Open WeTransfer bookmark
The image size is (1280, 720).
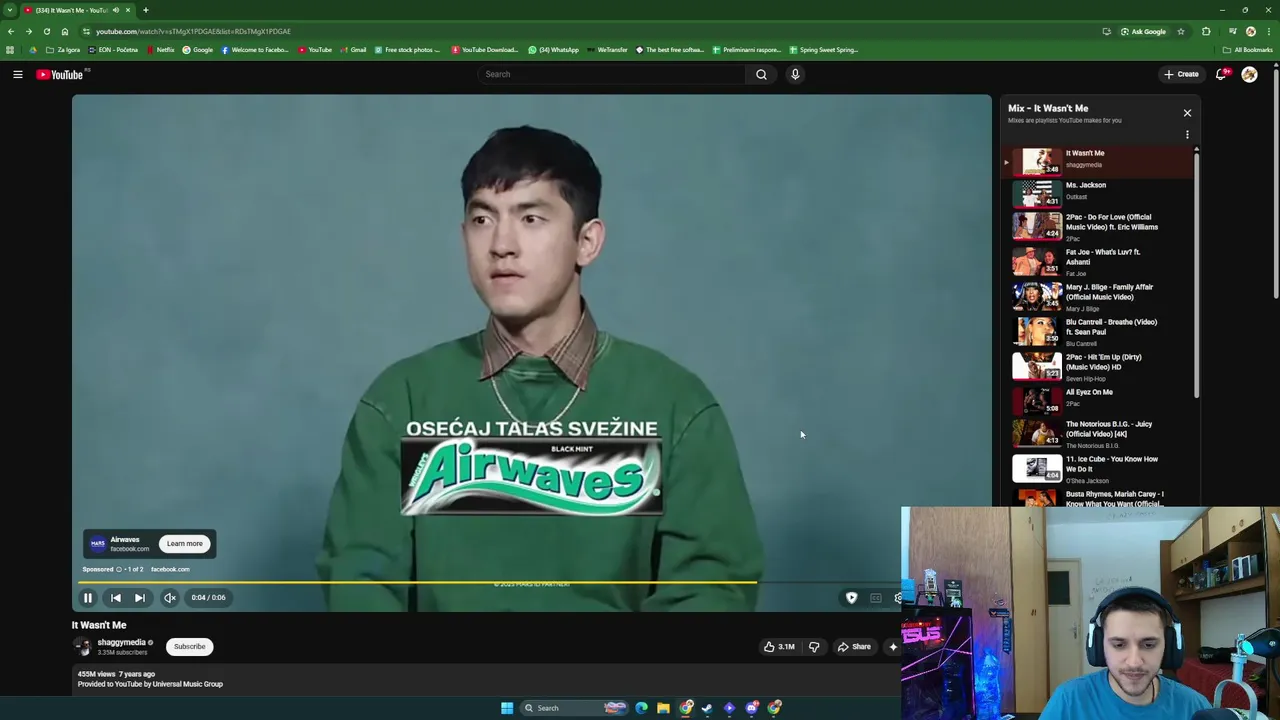tap(607, 50)
